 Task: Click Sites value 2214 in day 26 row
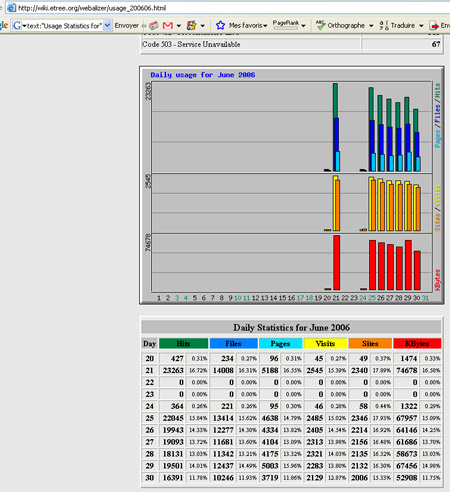point(359,430)
